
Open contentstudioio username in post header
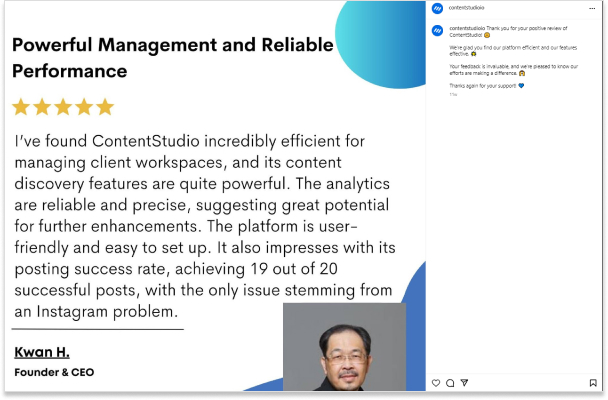point(466,8)
